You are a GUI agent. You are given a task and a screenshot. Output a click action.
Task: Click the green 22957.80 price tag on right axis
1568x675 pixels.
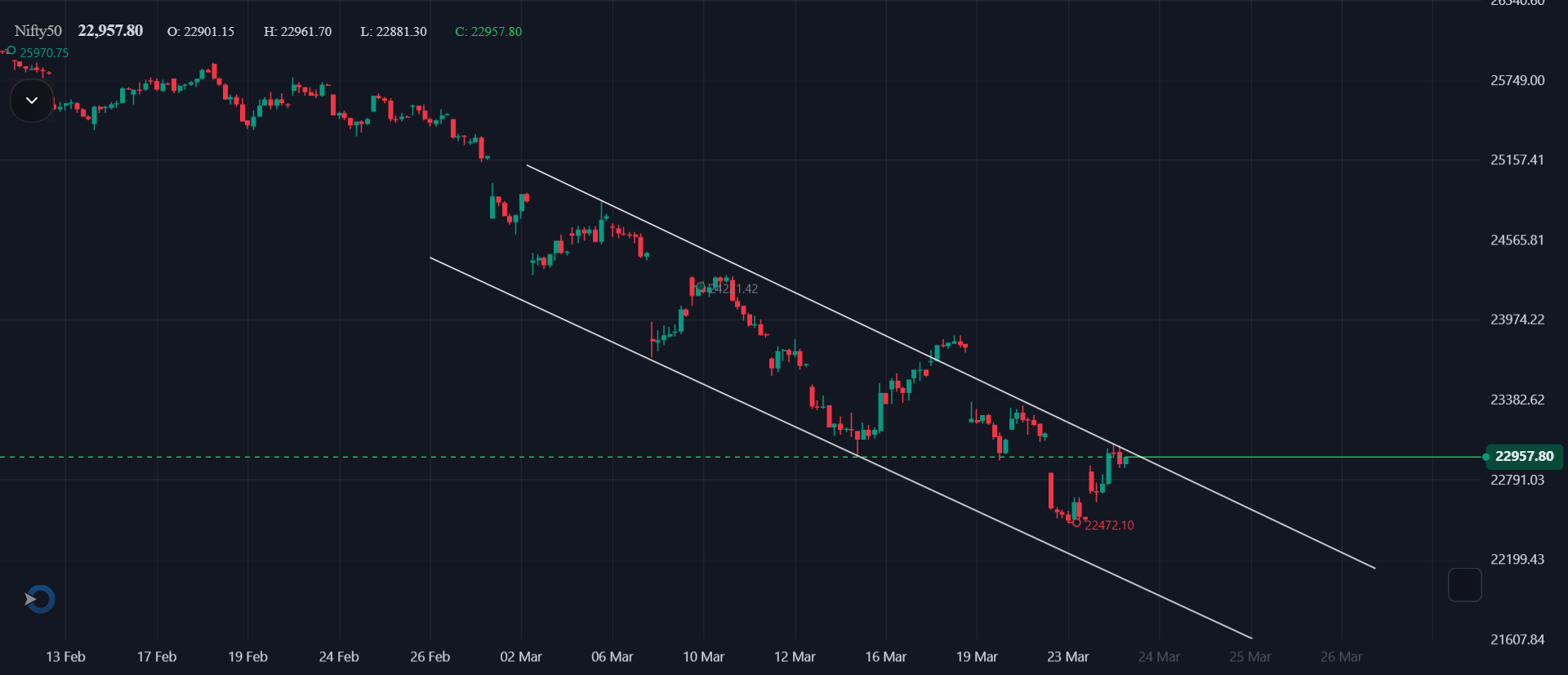[1524, 456]
